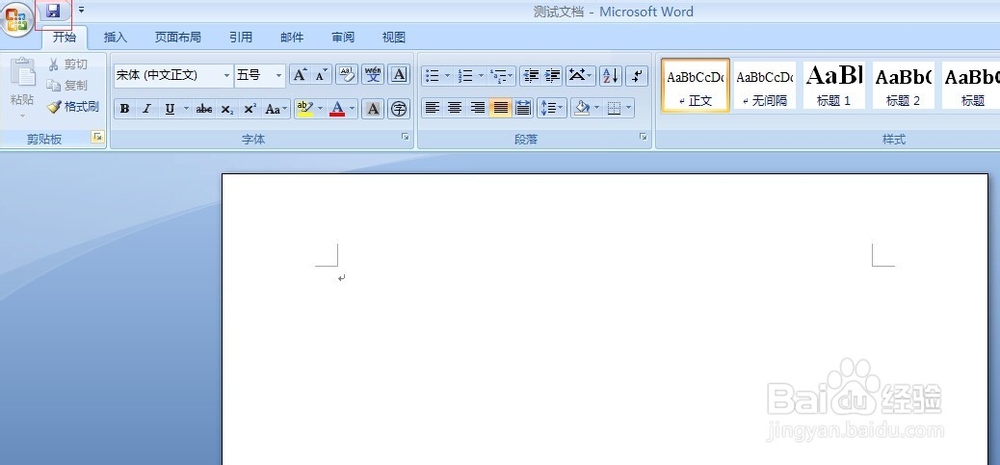Open the 审阅 tab
Viewport: 1000px width, 465px height.
[343, 38]
